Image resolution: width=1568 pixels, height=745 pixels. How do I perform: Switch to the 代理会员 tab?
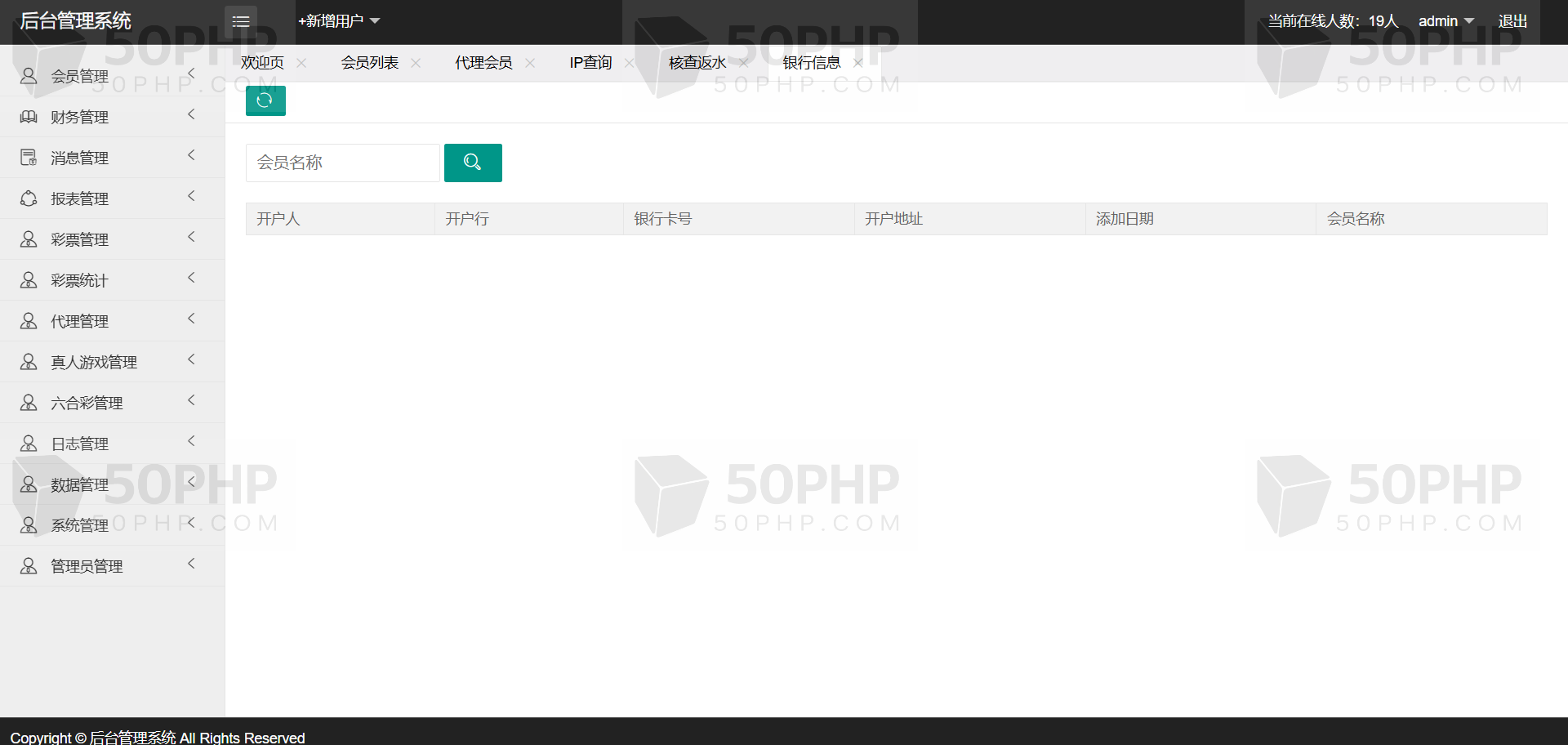(483, 63)
